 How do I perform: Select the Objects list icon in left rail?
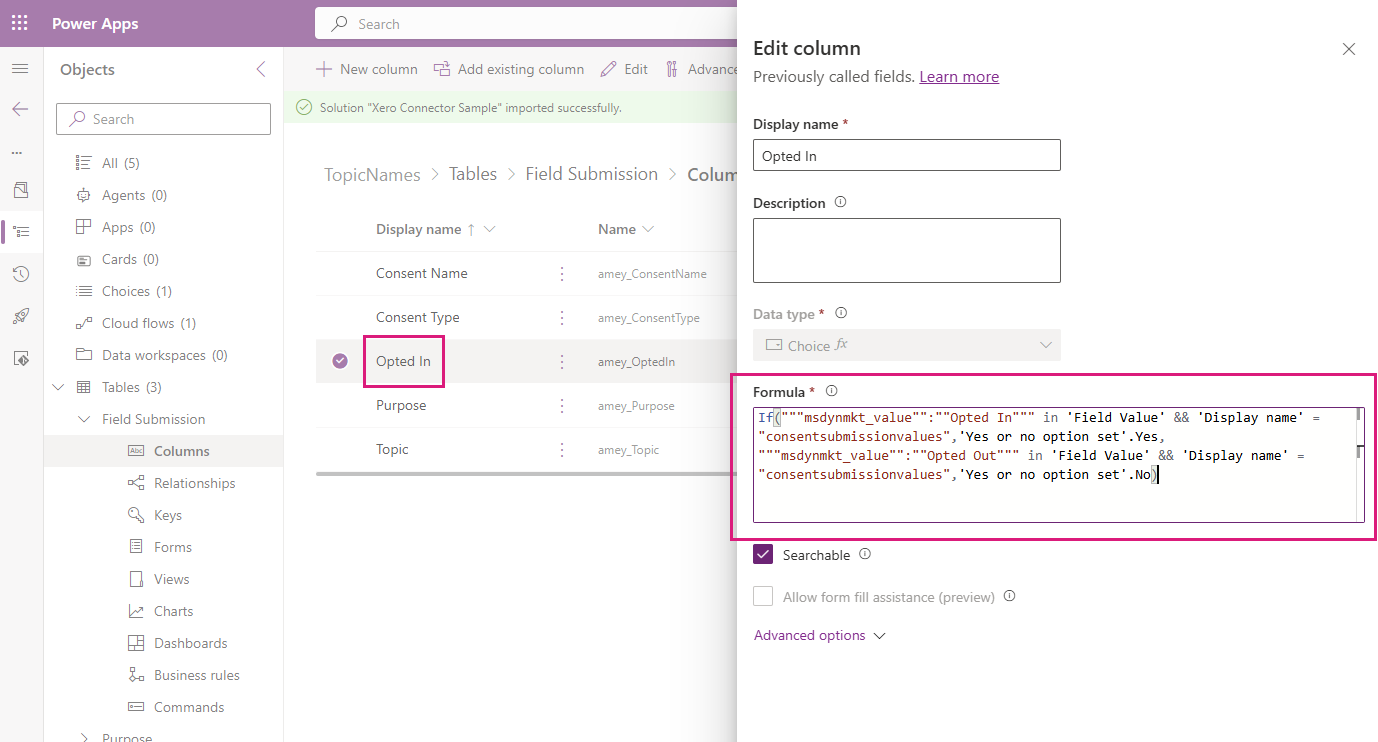(x=21, y=231)
